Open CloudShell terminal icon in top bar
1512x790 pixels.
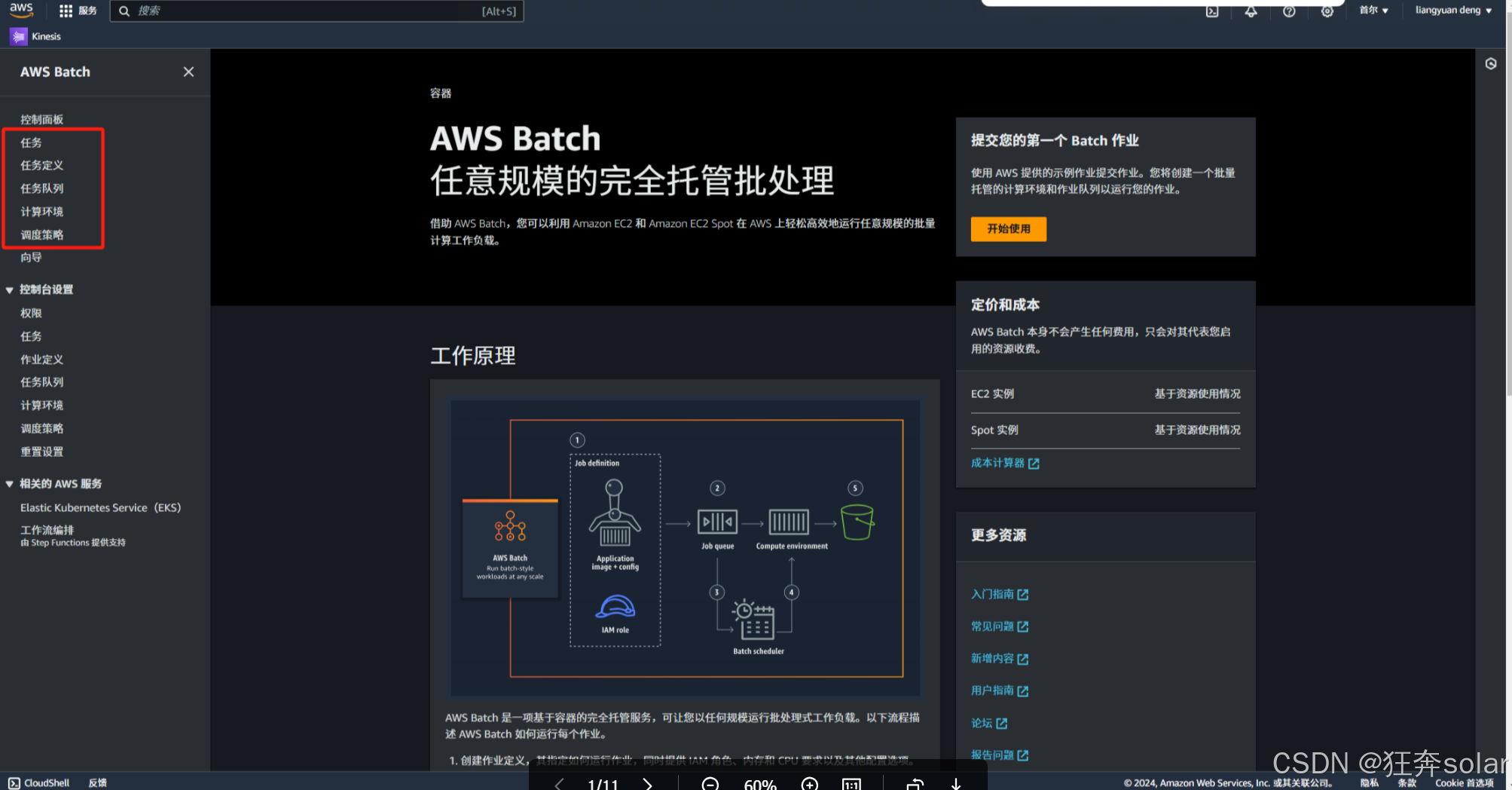click(1212, 11)
